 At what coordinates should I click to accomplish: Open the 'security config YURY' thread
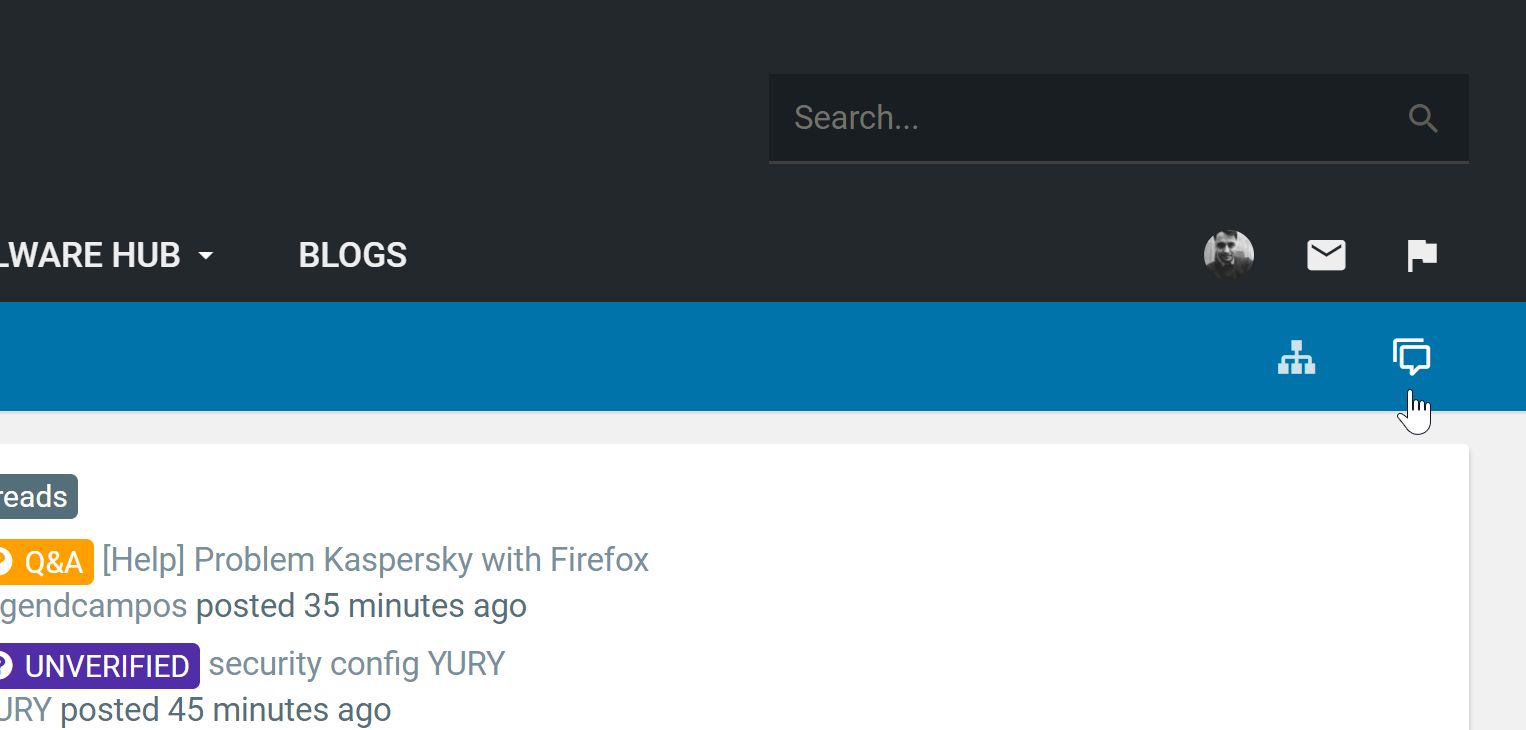(356, 664)
